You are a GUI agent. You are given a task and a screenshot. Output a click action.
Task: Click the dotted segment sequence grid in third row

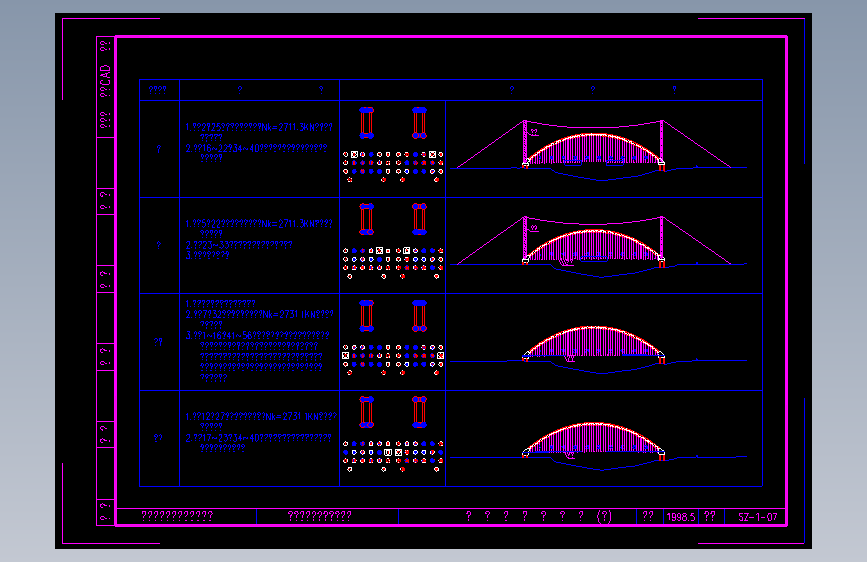[393, 360]
